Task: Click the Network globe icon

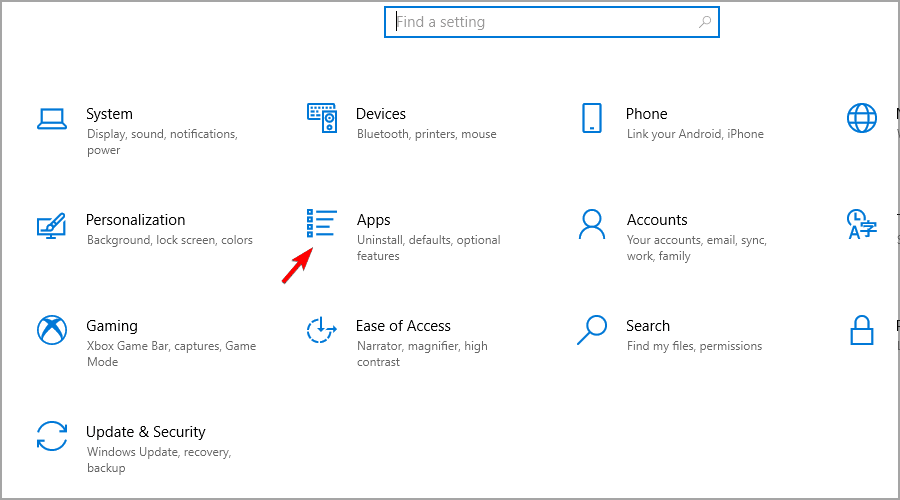Action: [x=862, y=118]
